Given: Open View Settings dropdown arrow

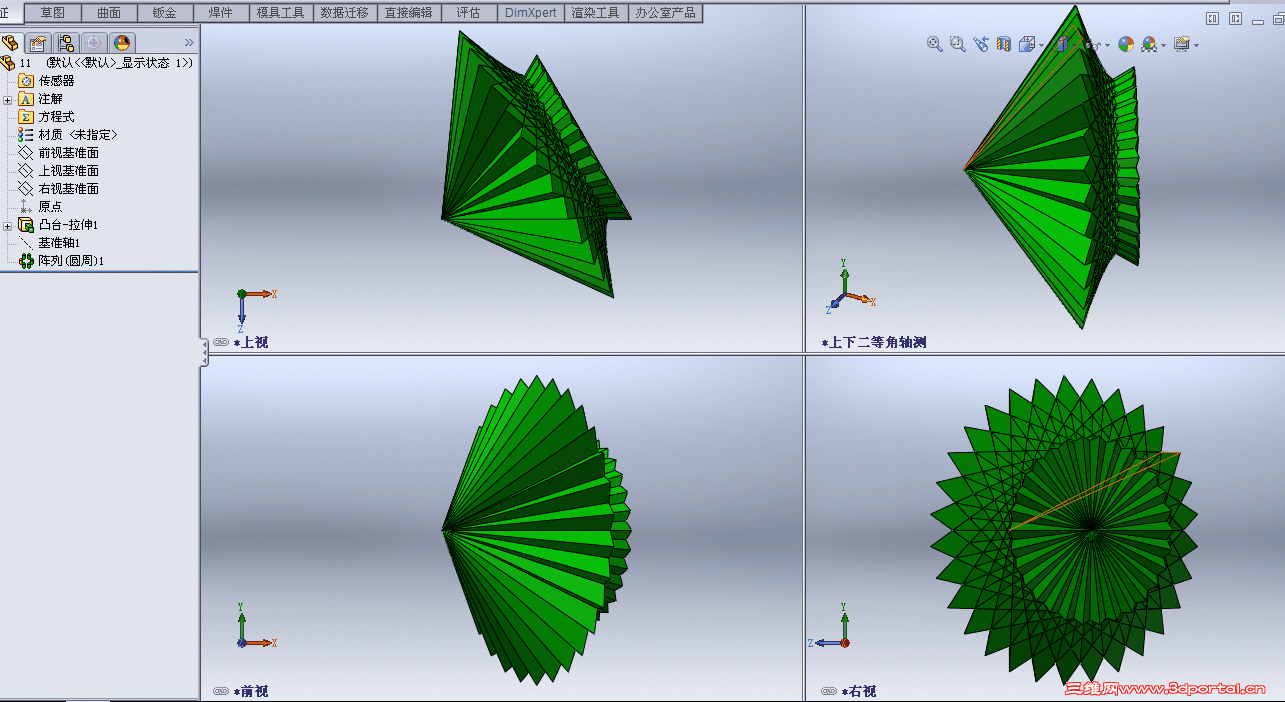Looking at the screenshot, I should pyautogui.click(x=1197, y=45).
